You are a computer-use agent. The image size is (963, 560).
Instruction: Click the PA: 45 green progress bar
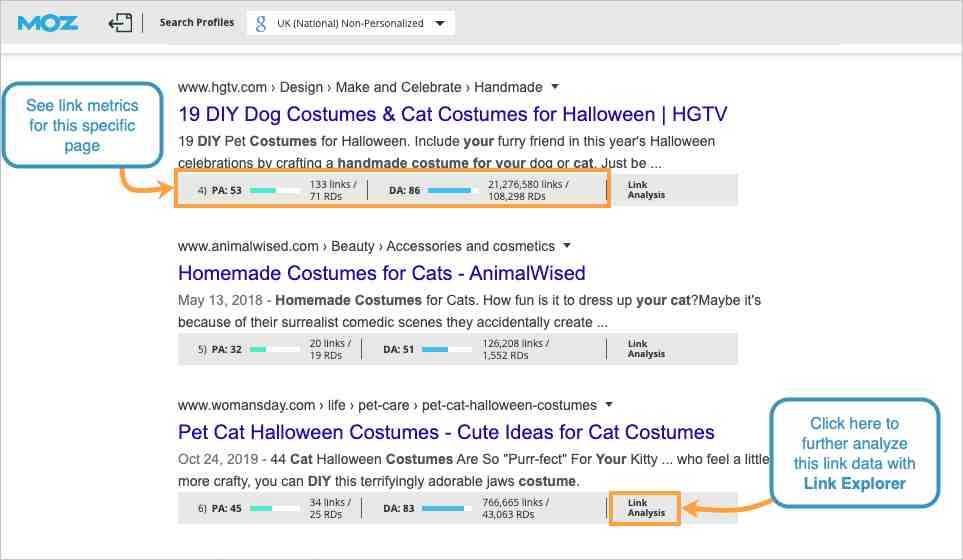275,508
